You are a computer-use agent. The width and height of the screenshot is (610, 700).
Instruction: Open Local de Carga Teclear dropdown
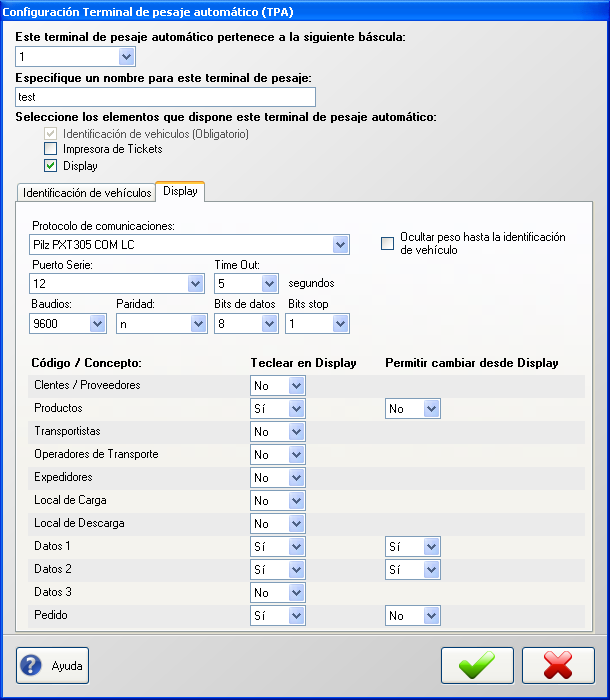(x=278, y=500)
